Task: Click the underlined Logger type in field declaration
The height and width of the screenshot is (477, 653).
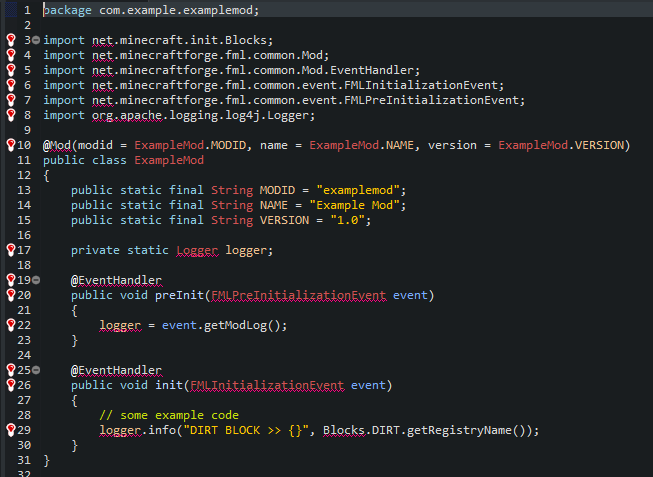Action: pyautogui.click(x=196, y=250)
